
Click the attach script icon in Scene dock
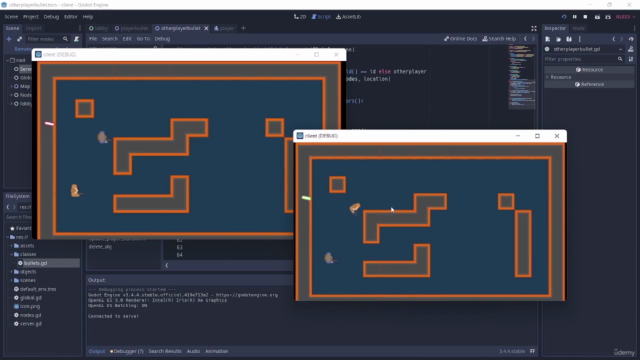[x=76, y=39]
